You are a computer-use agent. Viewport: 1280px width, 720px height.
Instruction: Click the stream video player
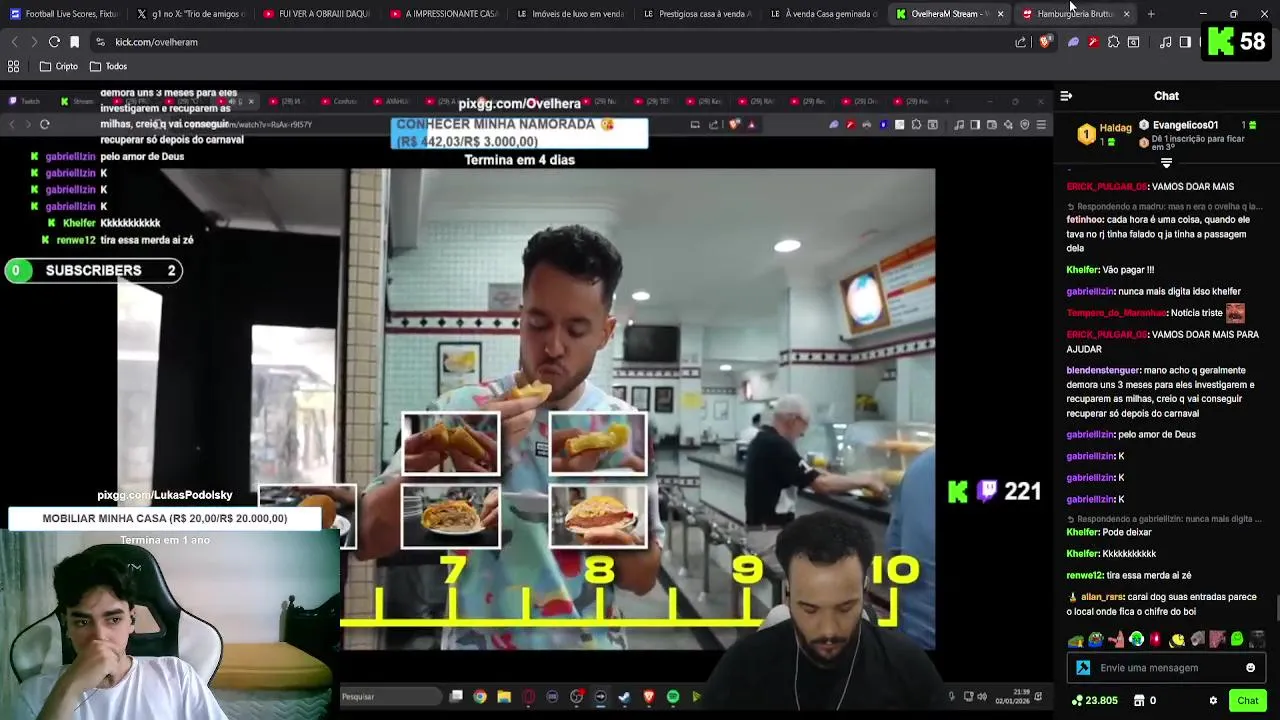[x=526, y=400]
